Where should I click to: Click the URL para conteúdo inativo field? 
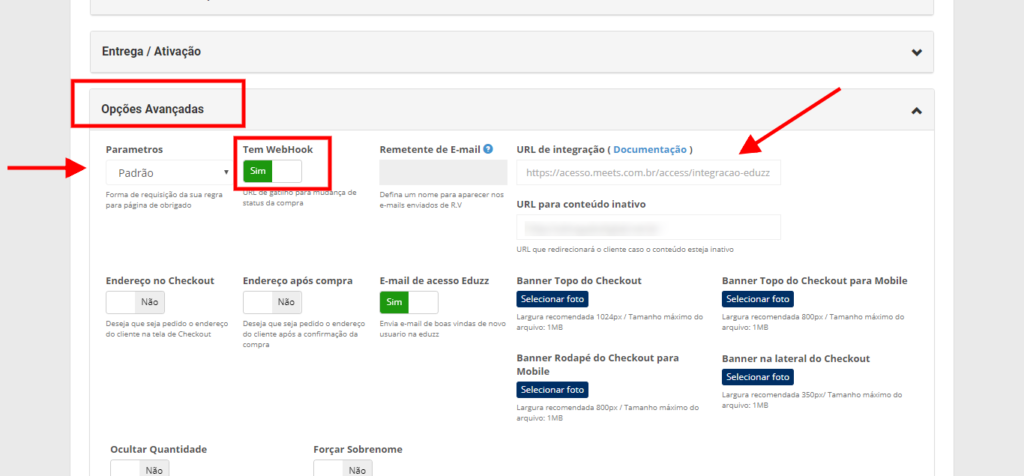648,227
